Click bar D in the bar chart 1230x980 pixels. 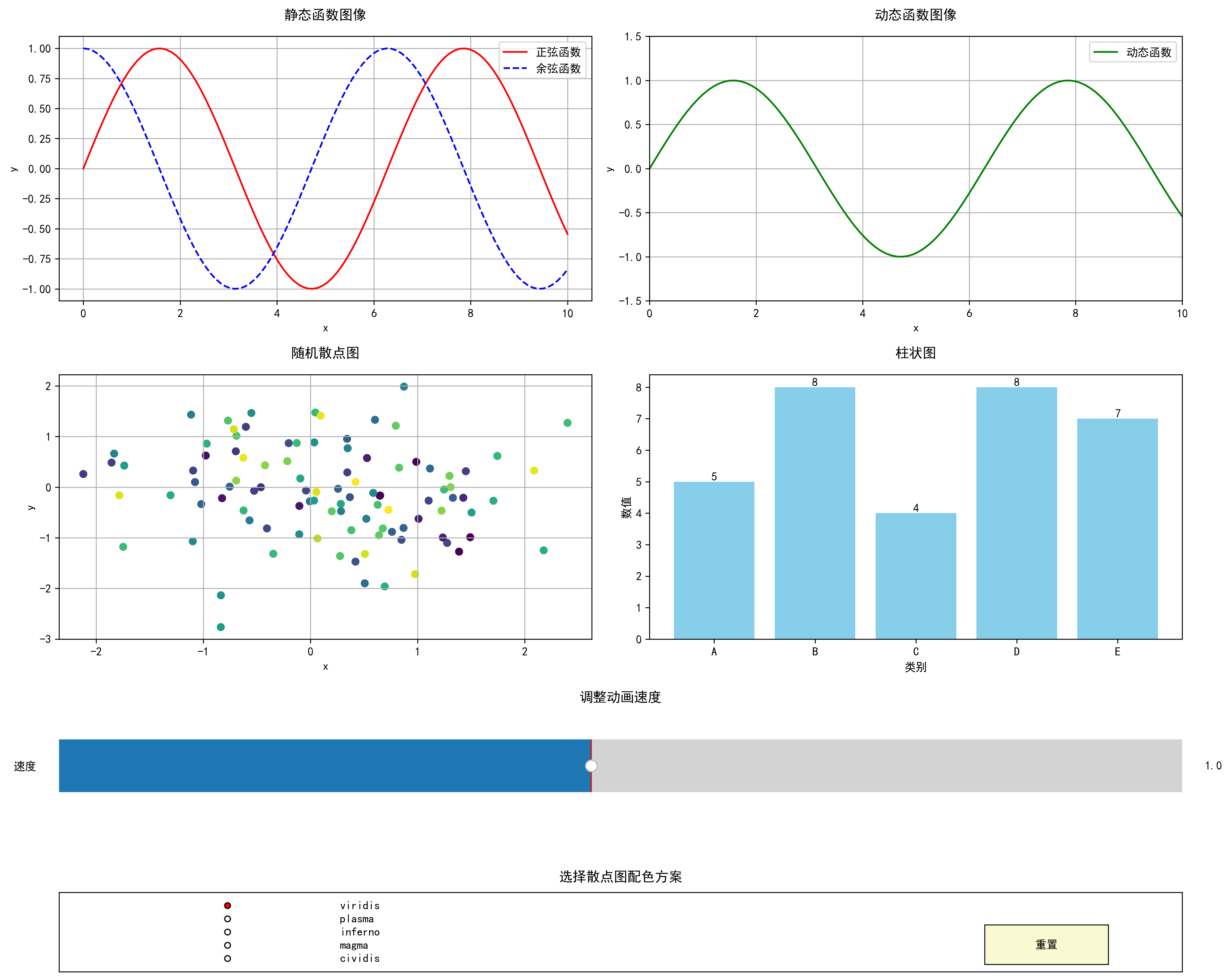pyautogui.click(x=1016, y=513)
